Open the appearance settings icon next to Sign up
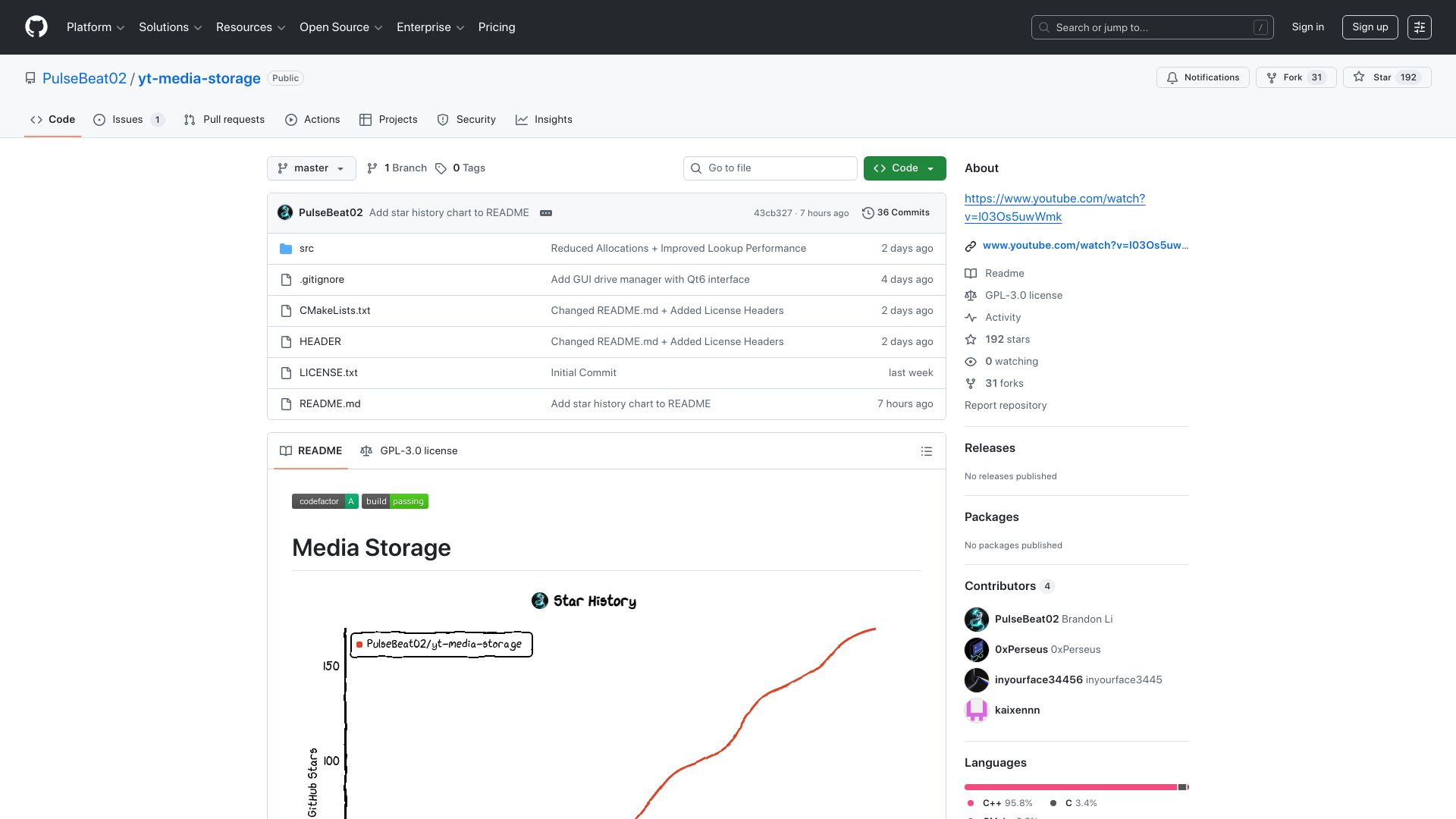1456x819 pixels. pyautogui.click(x=1419, y=27)
